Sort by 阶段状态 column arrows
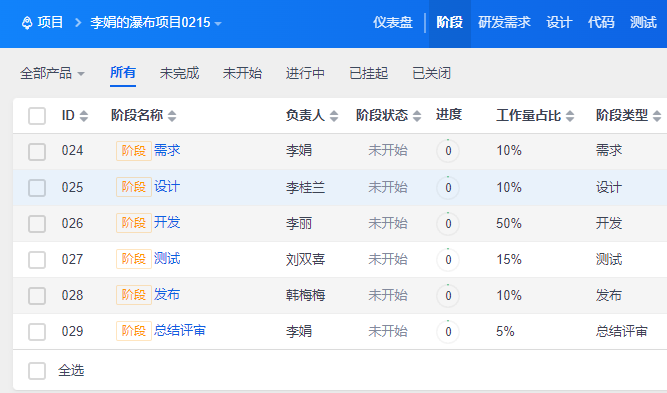Image resolution: width=667 pixels, height=393 pixels. point(417,116)
